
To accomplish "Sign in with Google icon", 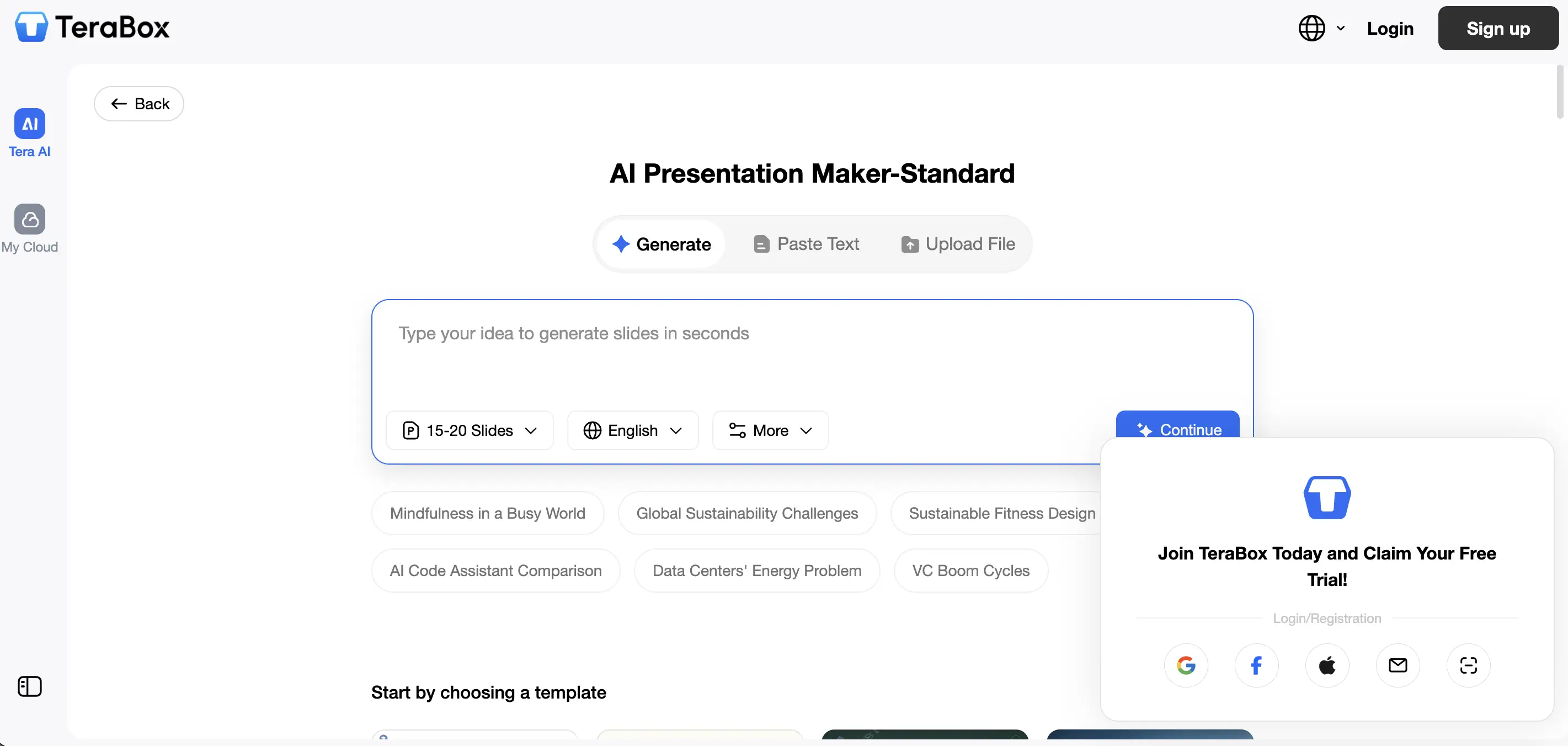I will click(x=1186, y=665).
